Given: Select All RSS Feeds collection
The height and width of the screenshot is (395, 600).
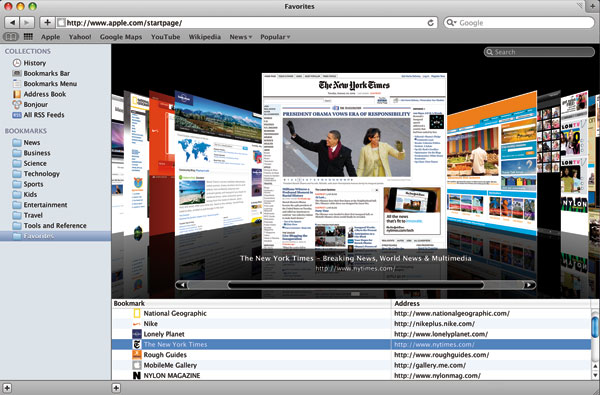Looking at the screenshot, I should pyautogui.click(x=38, y=115).
